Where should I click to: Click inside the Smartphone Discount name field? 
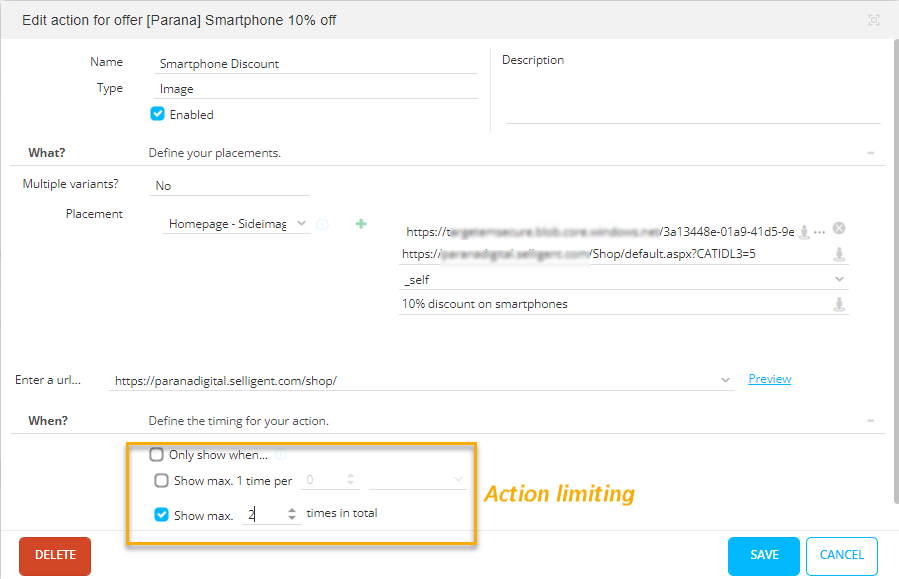(315, 64)
